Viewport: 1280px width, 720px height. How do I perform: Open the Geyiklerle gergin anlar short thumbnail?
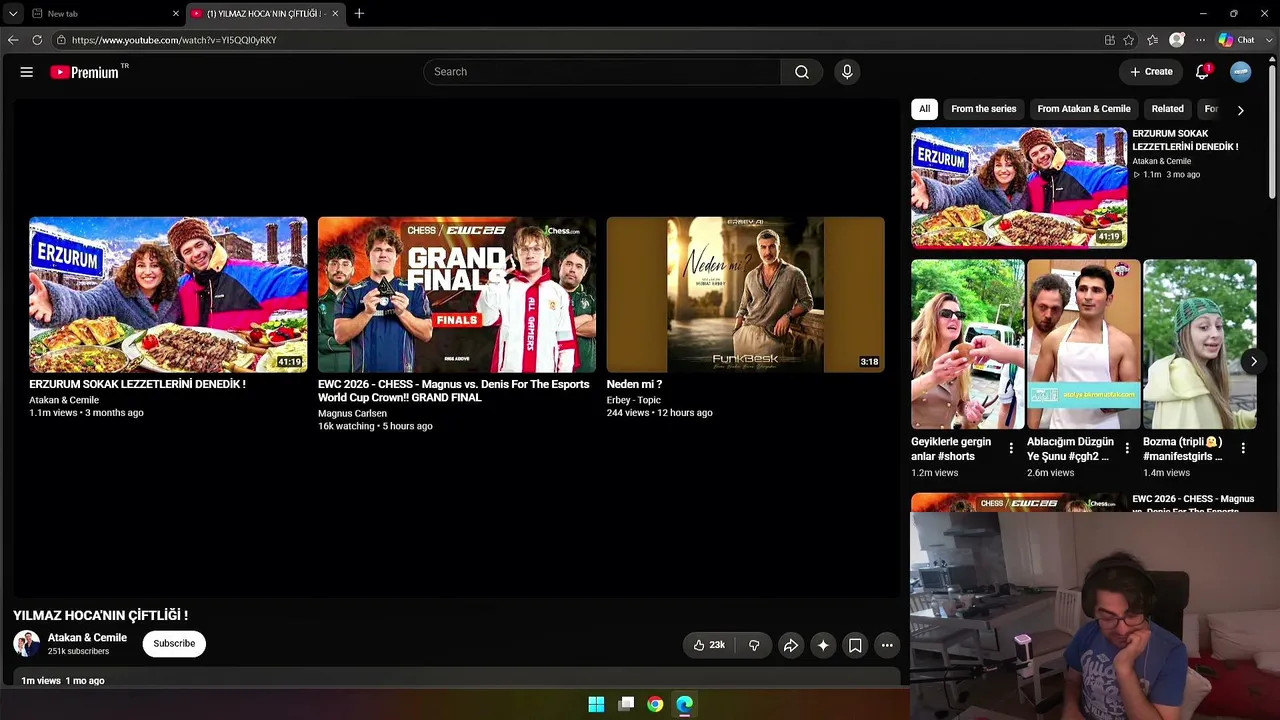(968, 345)
